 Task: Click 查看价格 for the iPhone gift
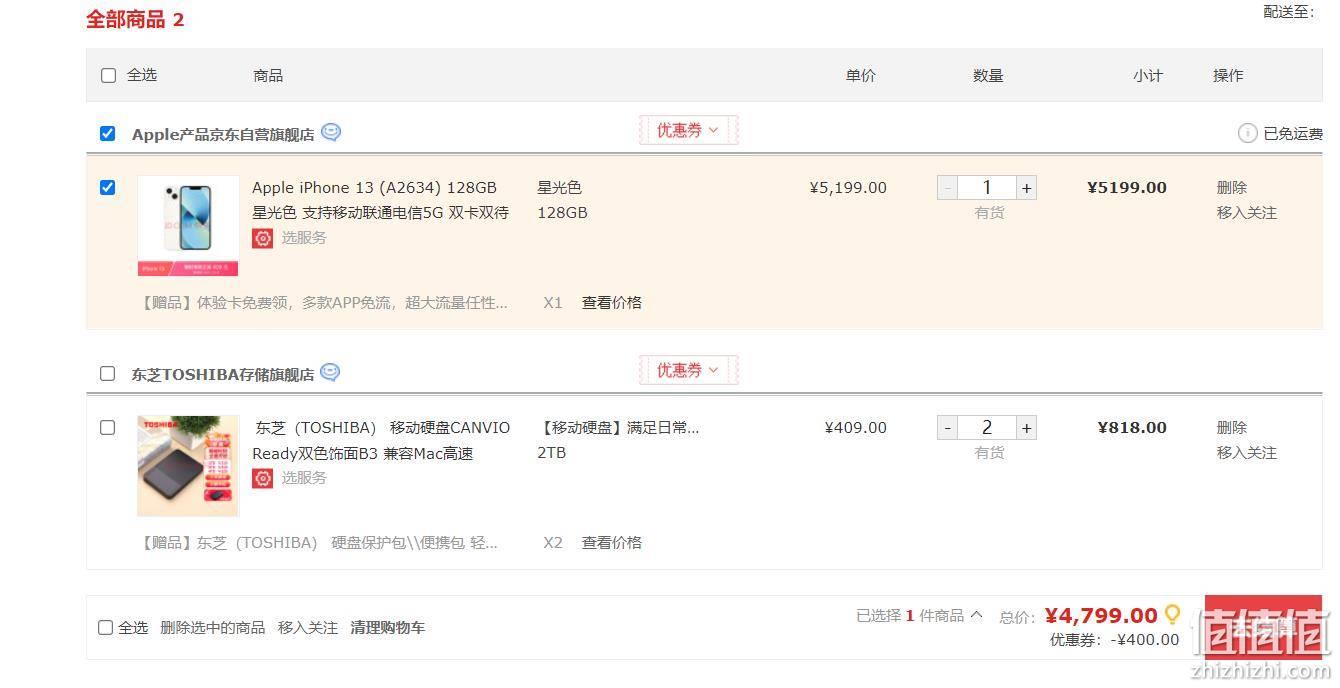point(612,302)
